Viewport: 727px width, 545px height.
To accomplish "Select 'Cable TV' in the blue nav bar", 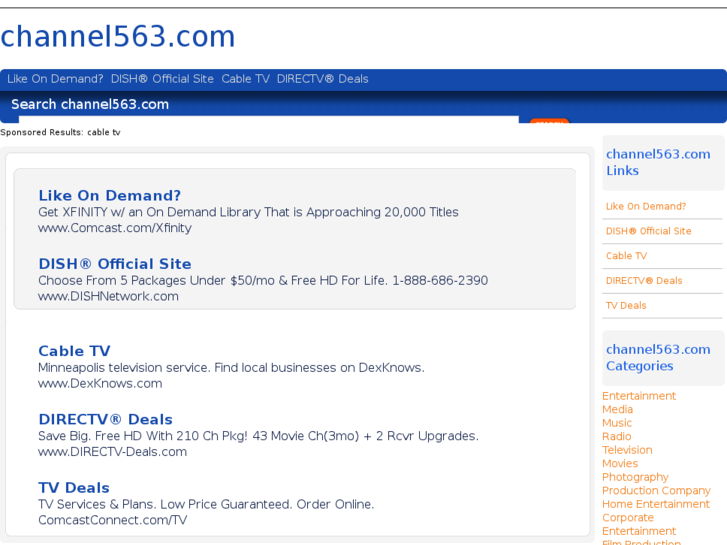I will [x=245, y=79].
